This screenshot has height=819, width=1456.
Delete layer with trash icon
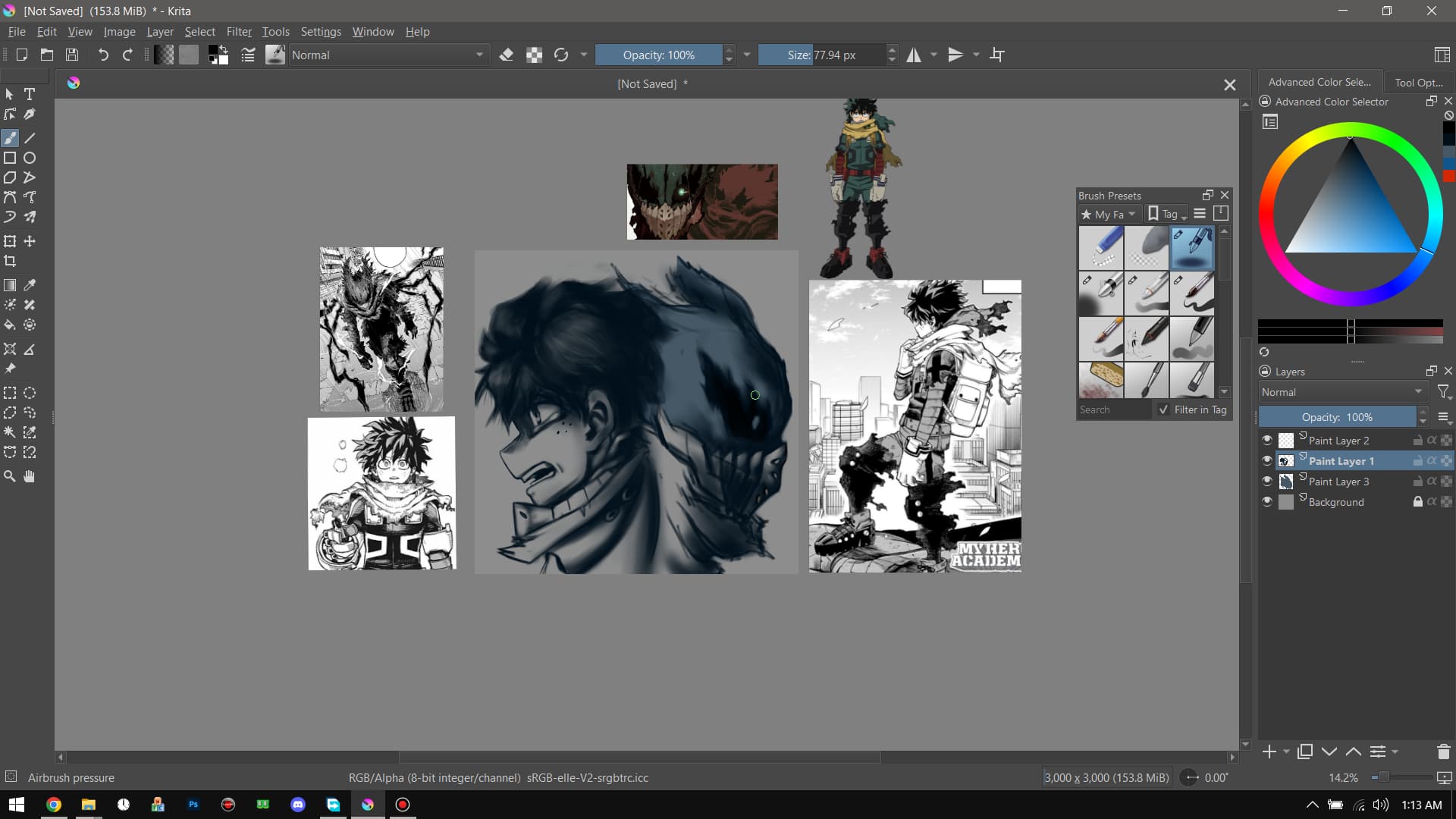coord(1443,752)
